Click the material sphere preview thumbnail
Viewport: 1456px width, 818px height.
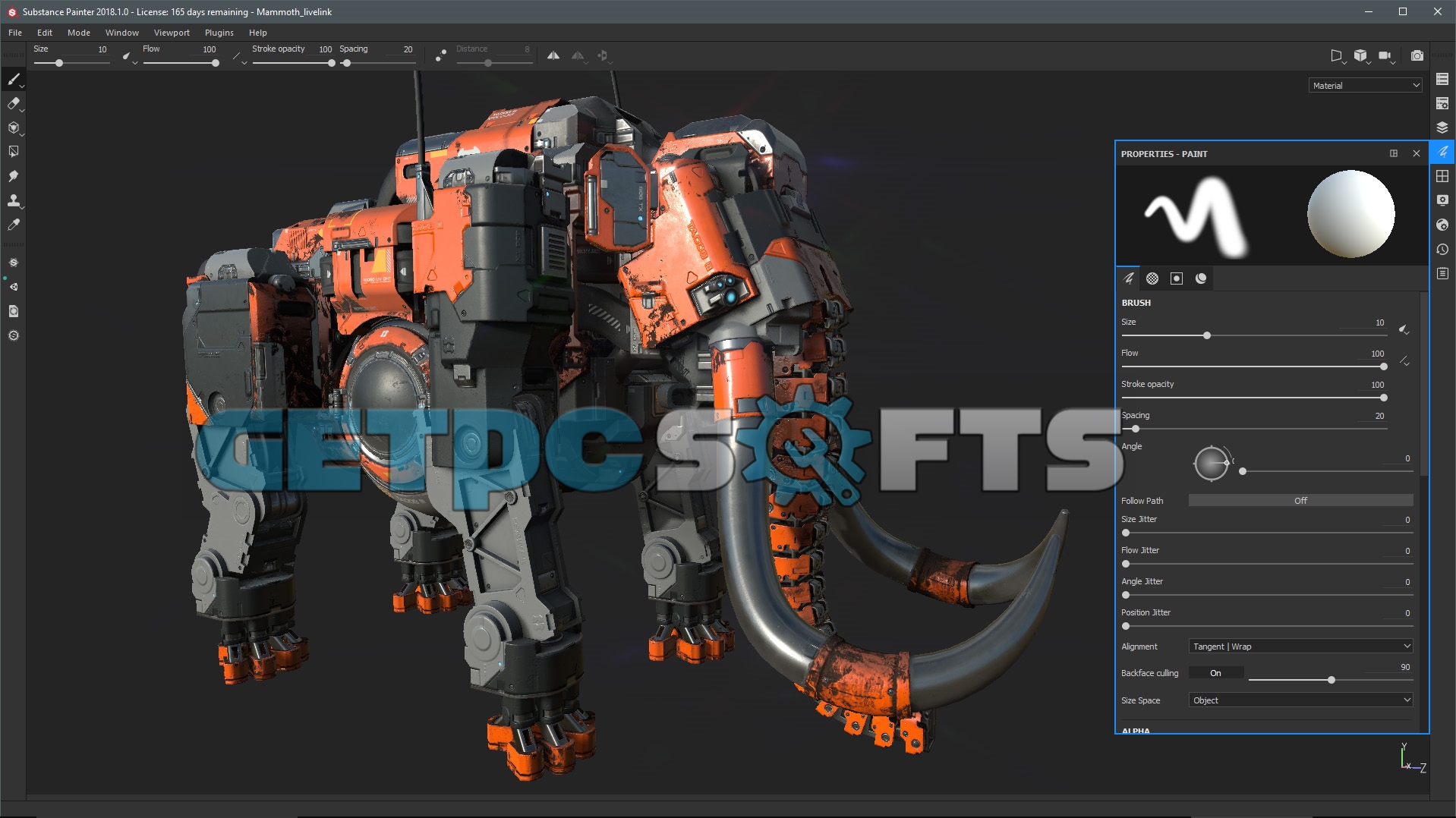pos(1351,216)
